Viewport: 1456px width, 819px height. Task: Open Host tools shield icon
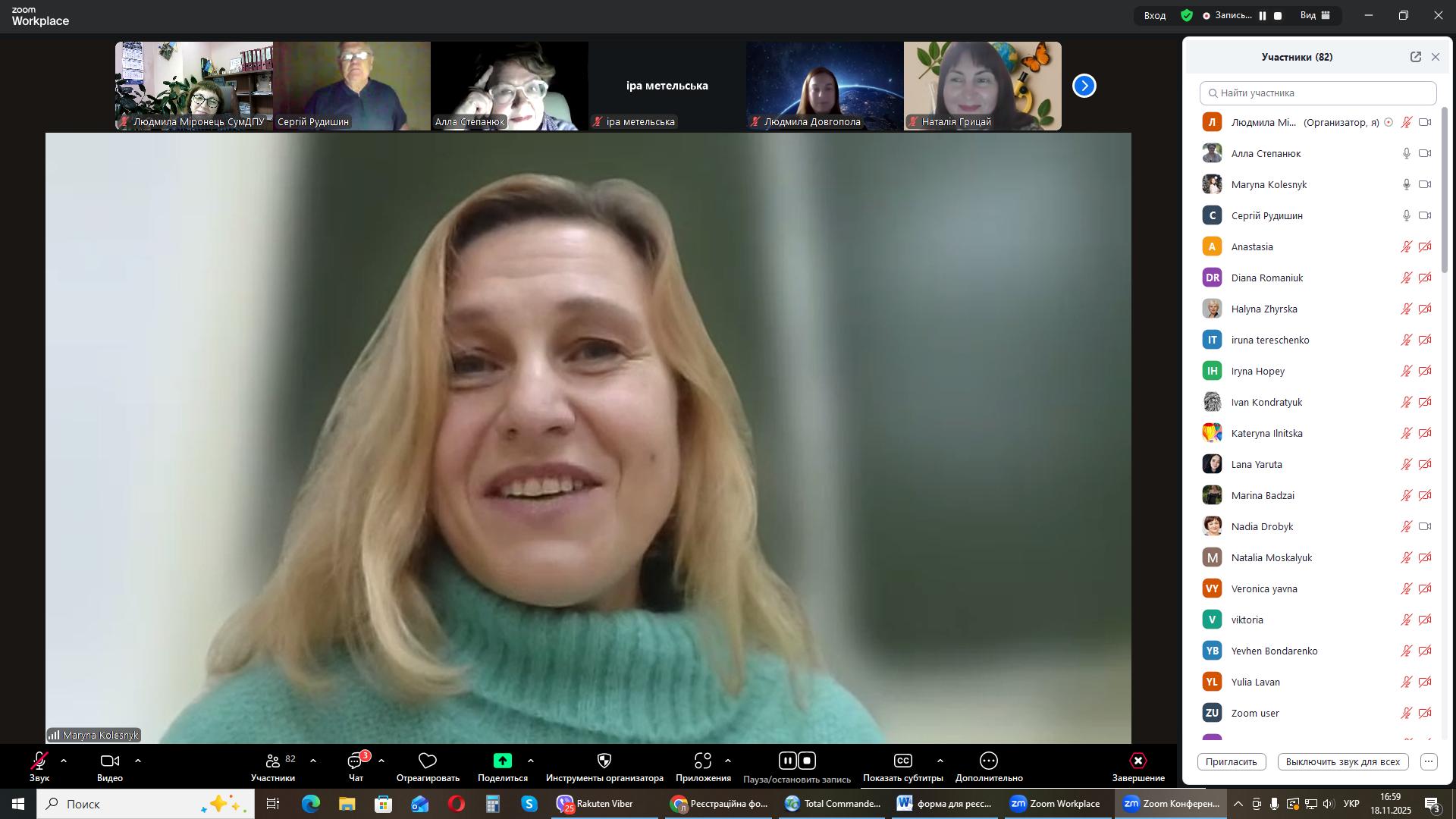(x=604, y=761)
